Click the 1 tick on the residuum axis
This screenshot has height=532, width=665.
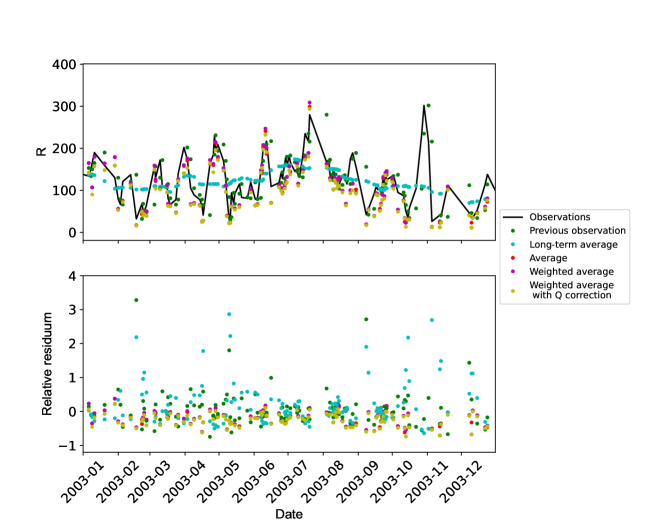click(73, 378)
